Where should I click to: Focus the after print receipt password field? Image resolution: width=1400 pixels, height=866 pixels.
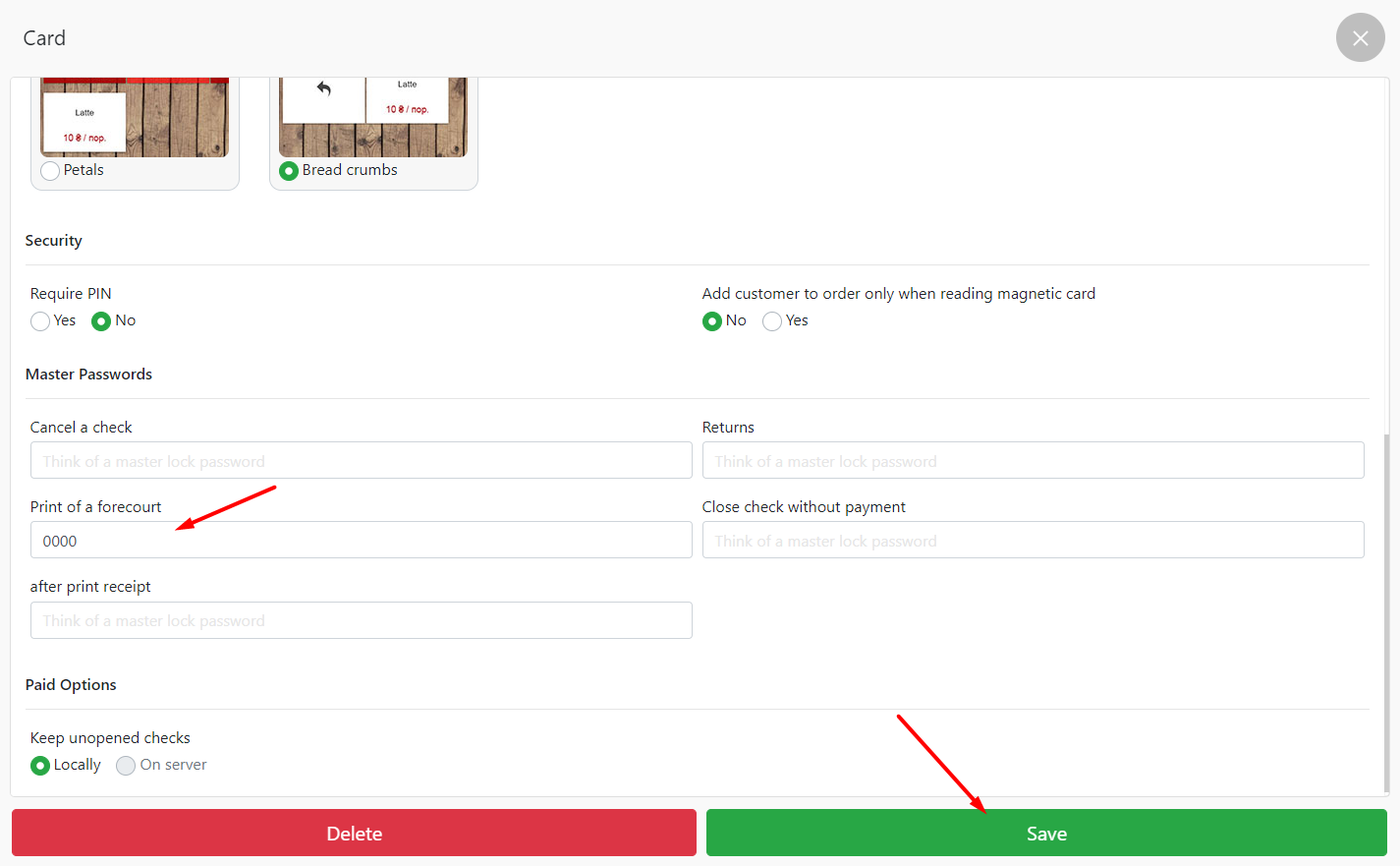pos(361,620)
